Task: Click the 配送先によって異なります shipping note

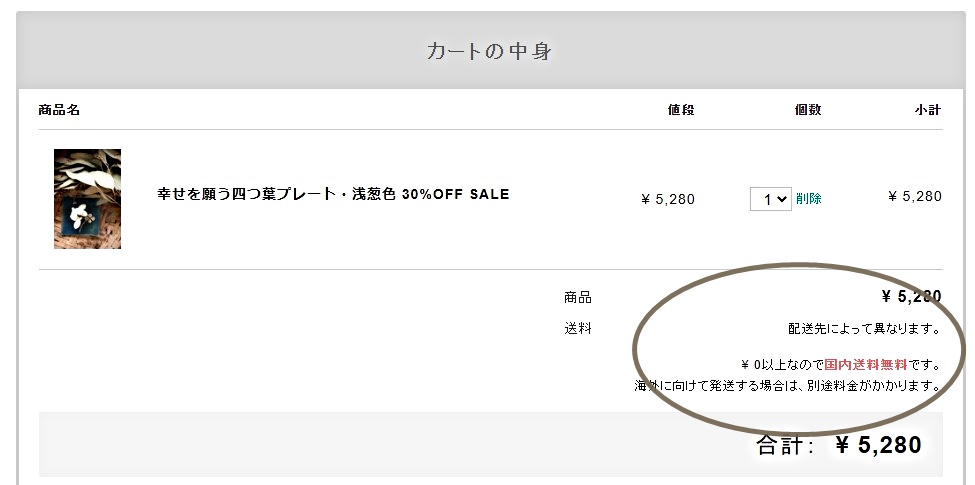Action: point(864,329)
